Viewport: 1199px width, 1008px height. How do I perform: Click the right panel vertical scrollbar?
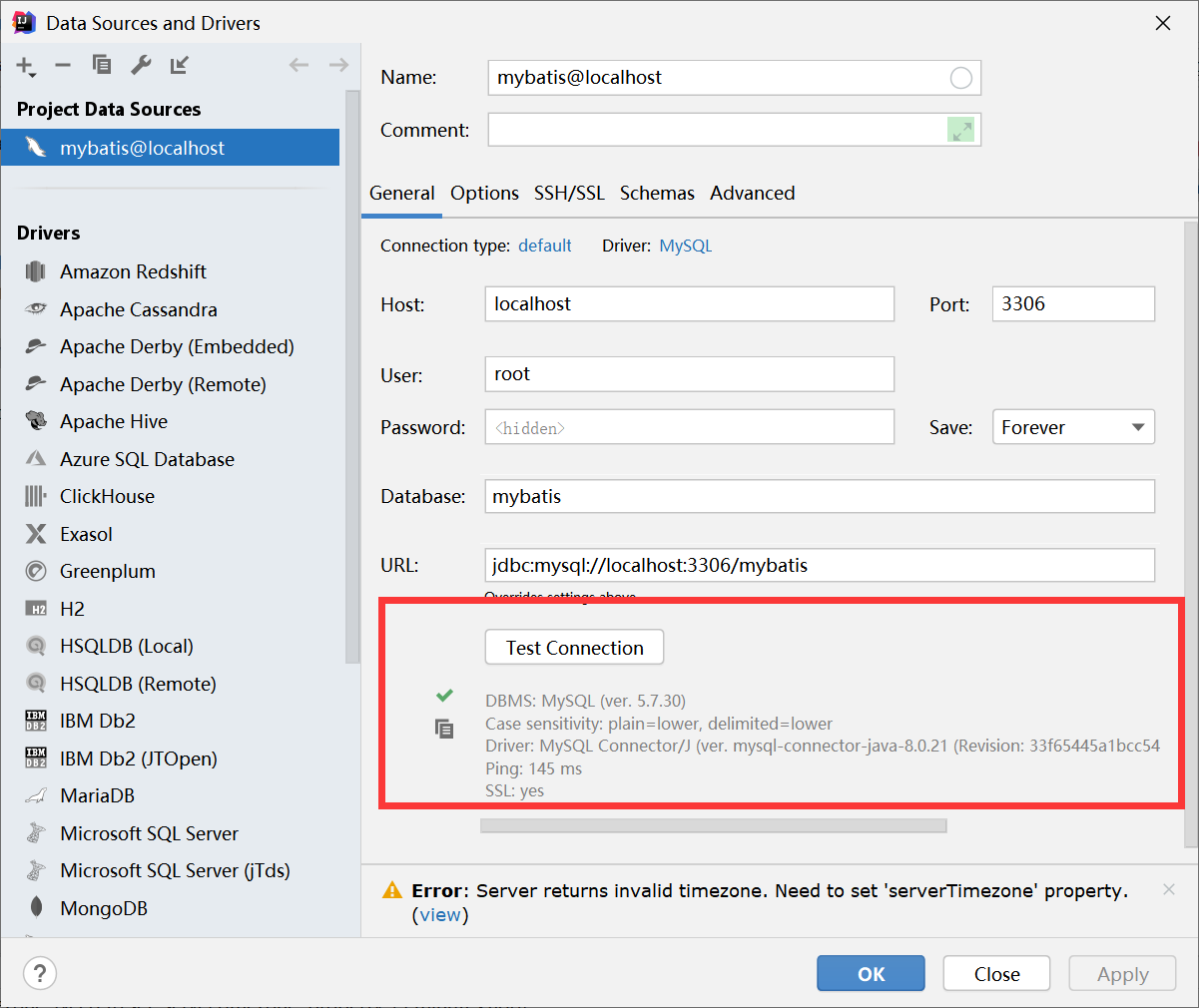pos(1190,535)
